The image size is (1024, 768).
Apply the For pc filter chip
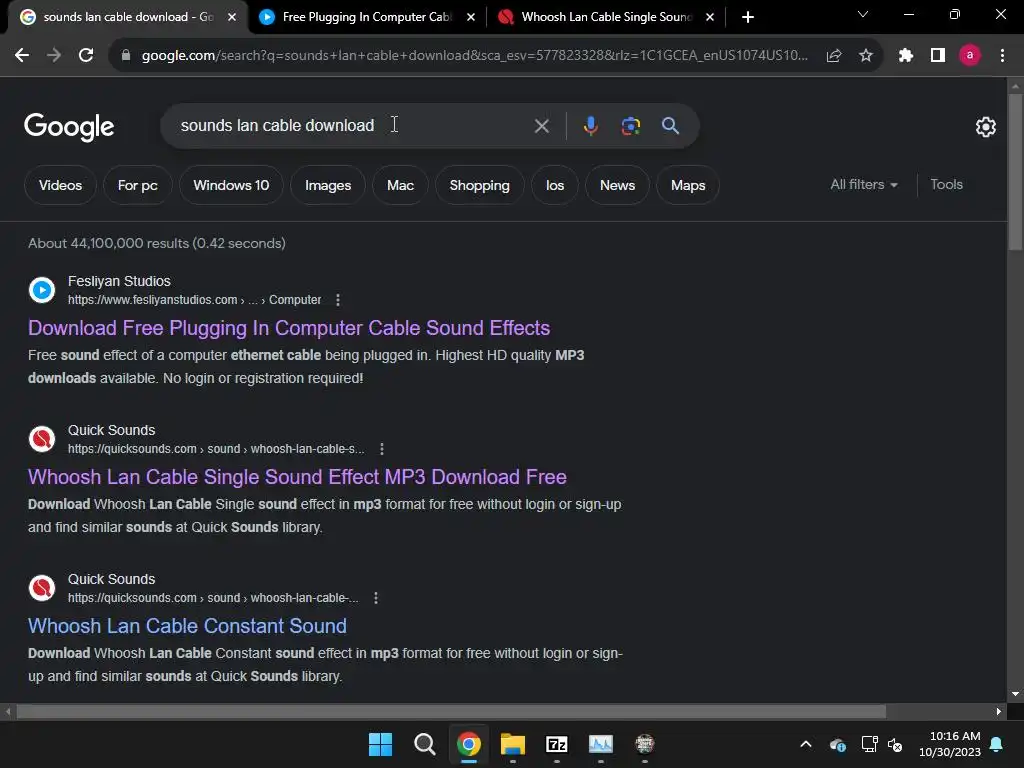coord(138,185)
